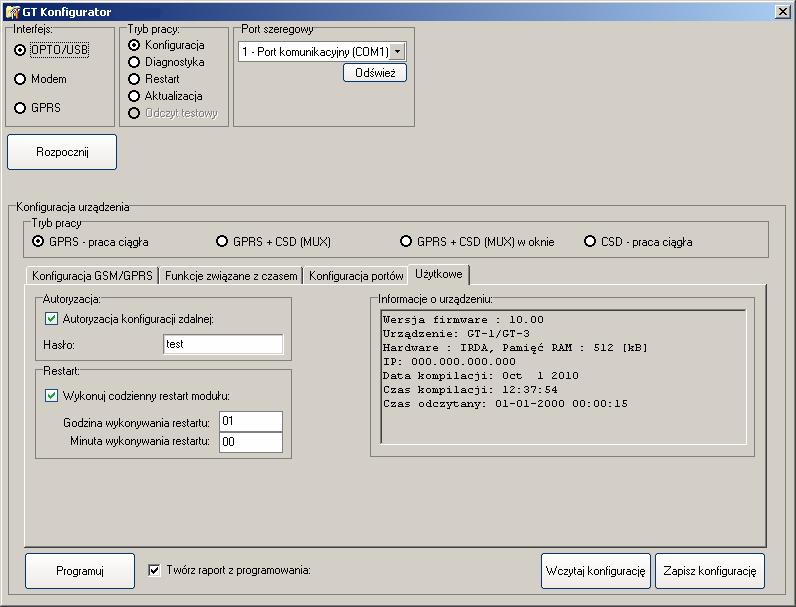Toggle Twórz raport z programowania checkbox
Viewport: 796px width, 607px height.
point(154,570)
